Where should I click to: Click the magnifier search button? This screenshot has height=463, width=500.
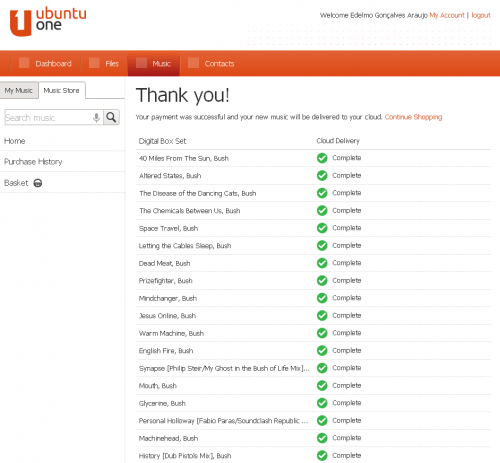(x=111, y=117)
